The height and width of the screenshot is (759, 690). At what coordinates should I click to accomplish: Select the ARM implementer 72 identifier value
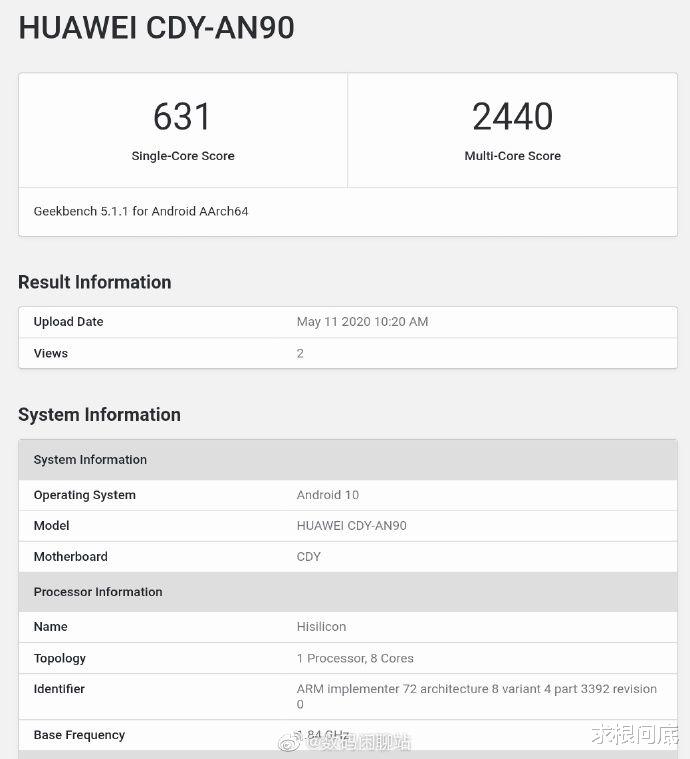pyautogui.click(x=476, y=697)
